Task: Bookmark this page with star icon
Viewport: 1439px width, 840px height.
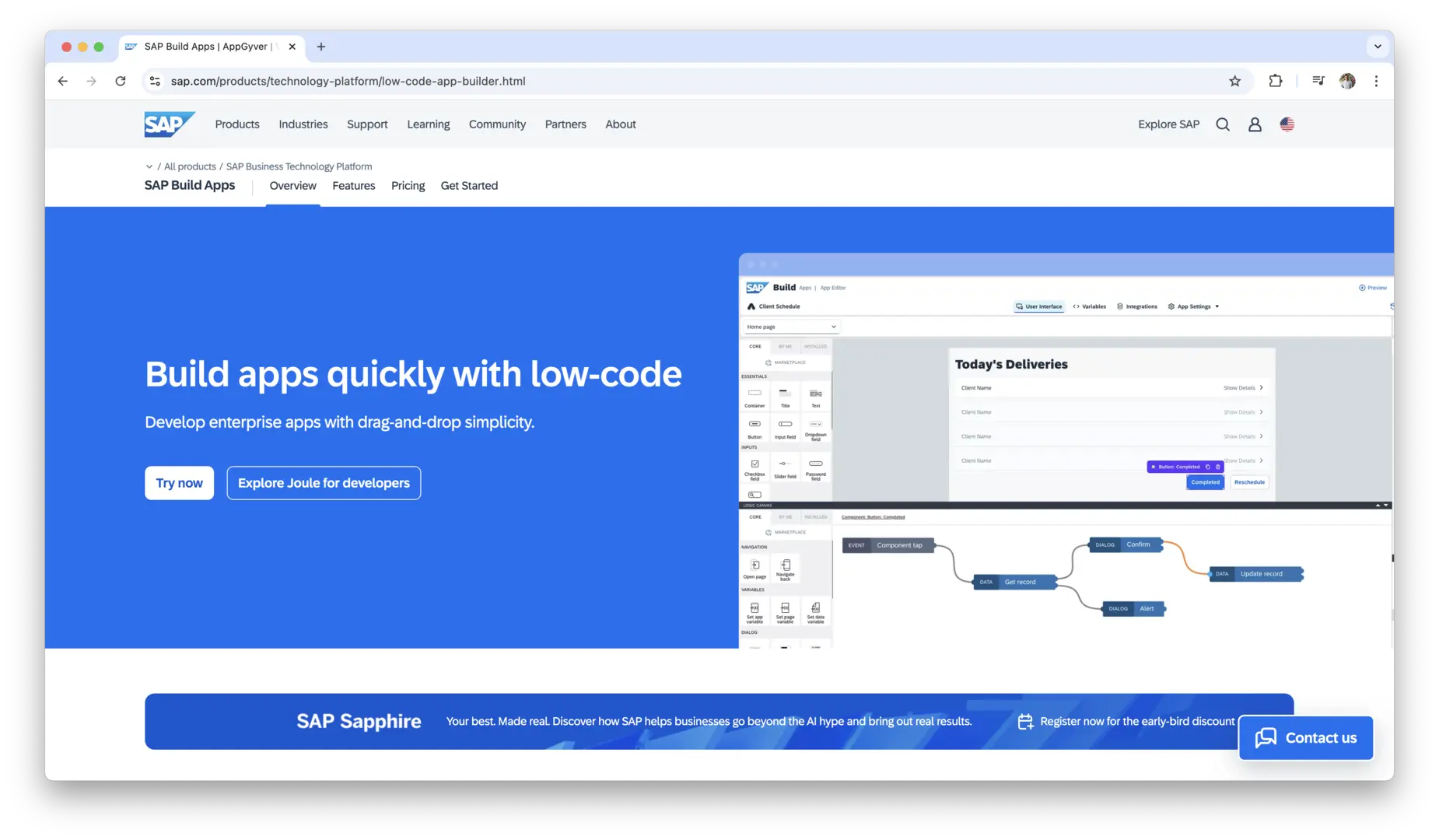Action: coord(1234,81)
